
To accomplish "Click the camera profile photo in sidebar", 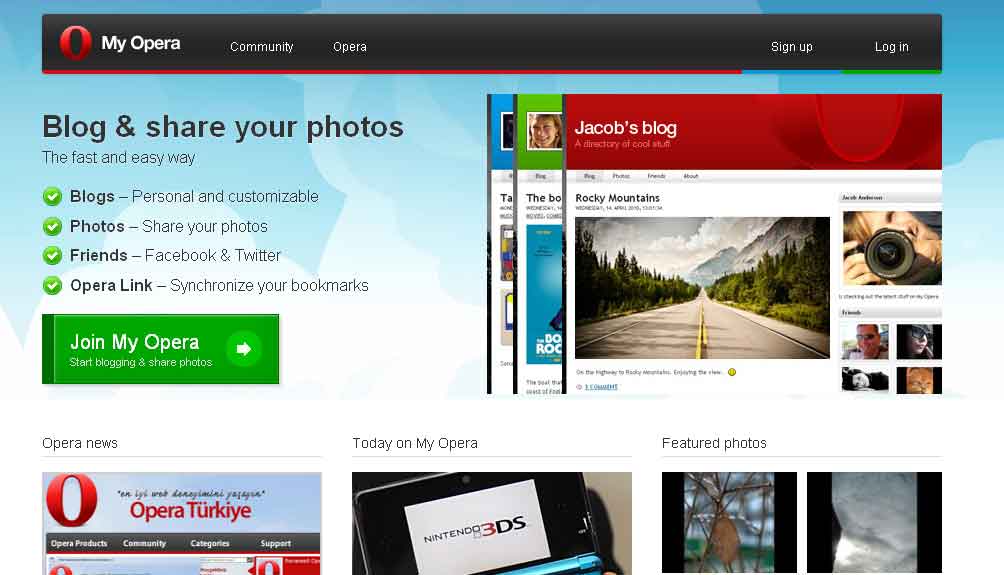I will pyautogui.click(x=892, y=248).
